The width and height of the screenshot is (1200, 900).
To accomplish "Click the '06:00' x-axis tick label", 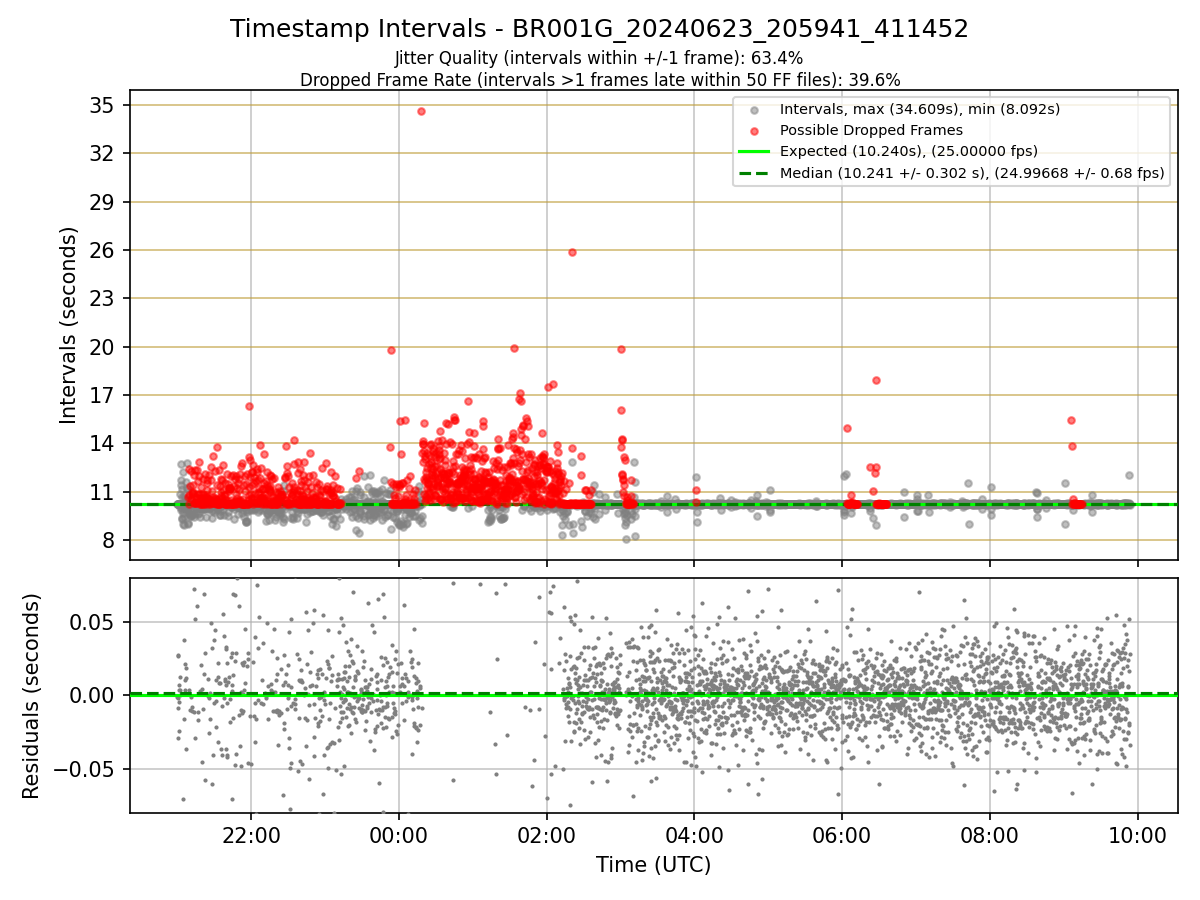I will 842,834.
